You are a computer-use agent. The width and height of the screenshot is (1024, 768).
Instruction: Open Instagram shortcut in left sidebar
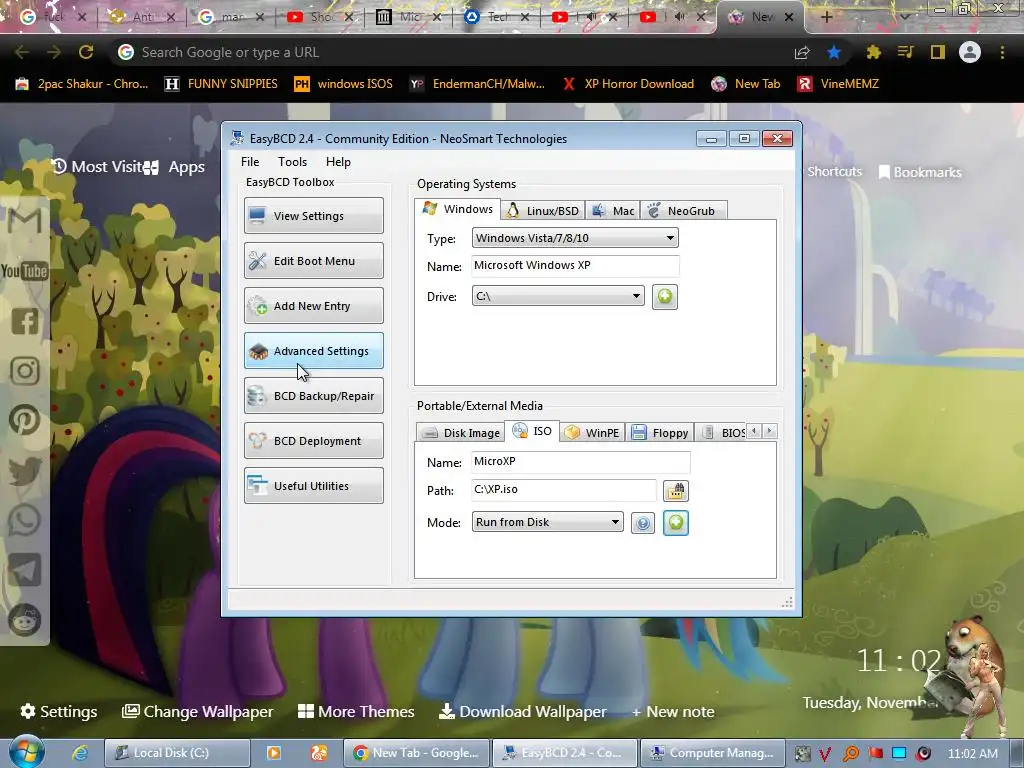(25, 371)
